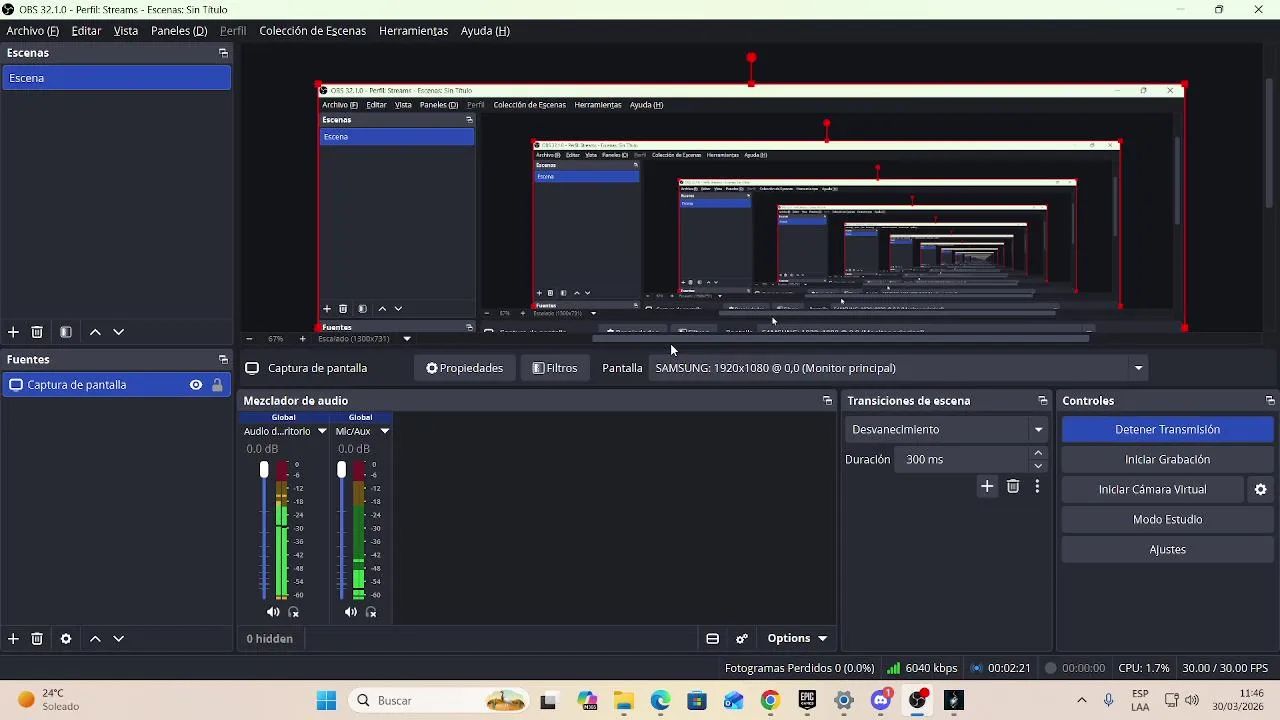Image resolution: width=1280 pixels, height=720 pixels.
Task: Zoom in the preview with plus icon
Action: click(303, 339)
